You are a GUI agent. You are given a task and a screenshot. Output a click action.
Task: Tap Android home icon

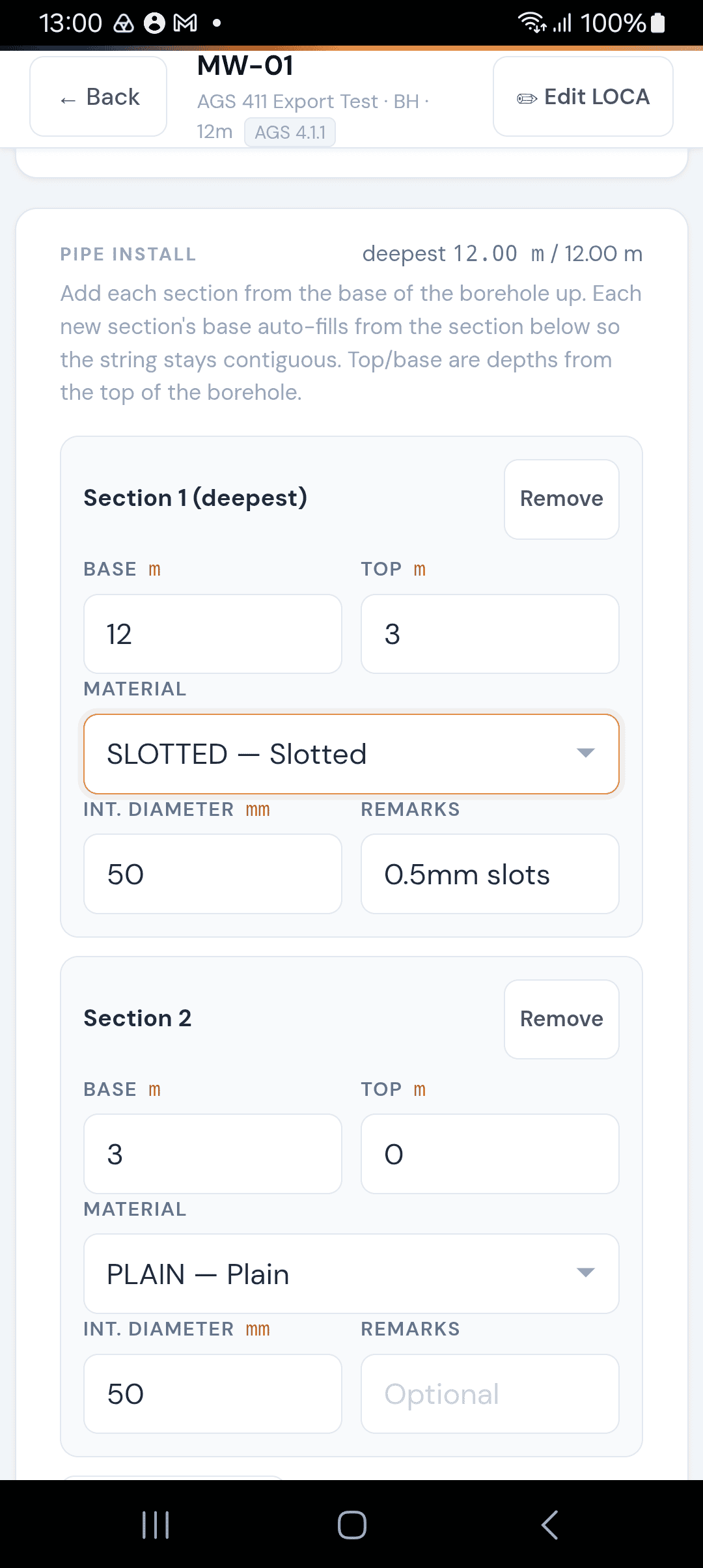[x=352, y=1525]
